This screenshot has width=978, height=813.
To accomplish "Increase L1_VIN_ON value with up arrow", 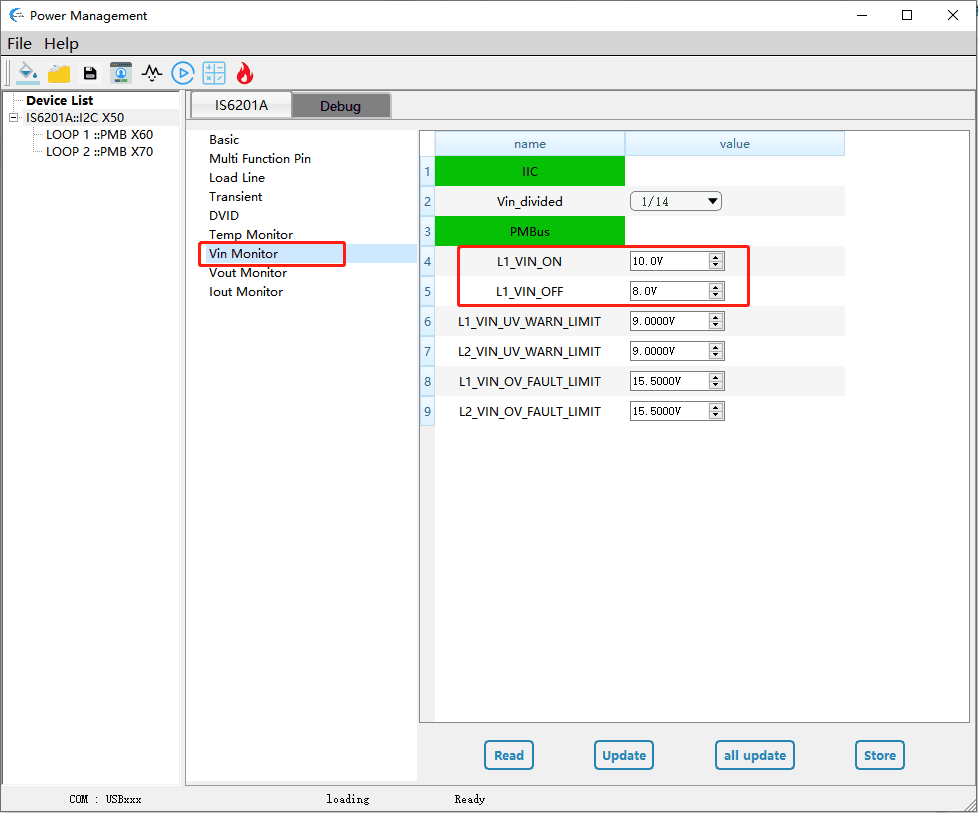I will [715, 257].
